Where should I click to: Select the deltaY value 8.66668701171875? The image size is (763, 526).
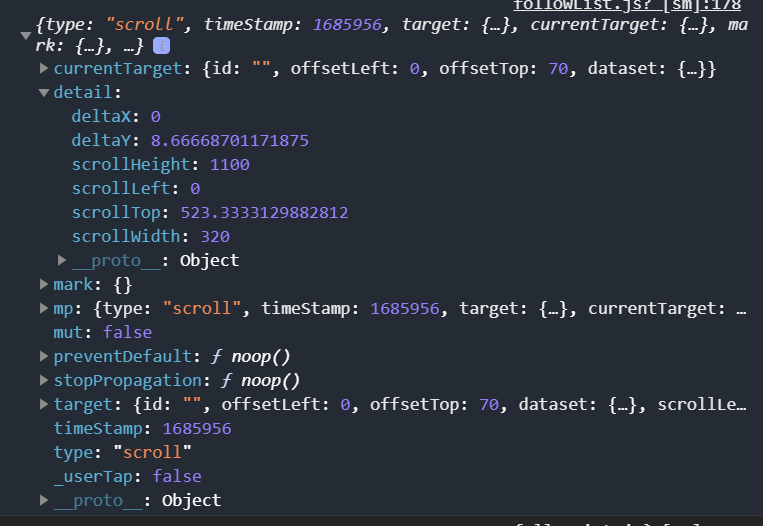point(230,141)
